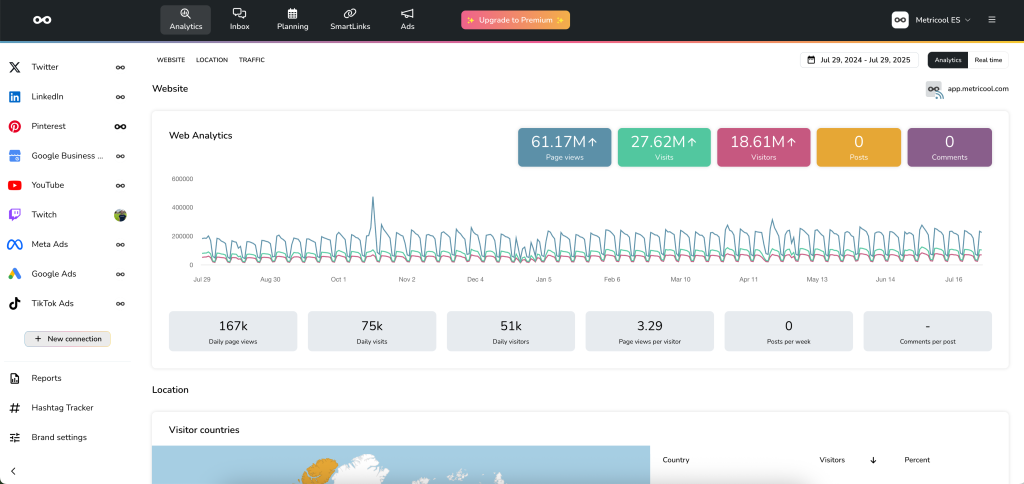The height and width of the screenshot is (484, 1024).
Task: Click the Metricool infinity logo
Action: click(42, 20)
